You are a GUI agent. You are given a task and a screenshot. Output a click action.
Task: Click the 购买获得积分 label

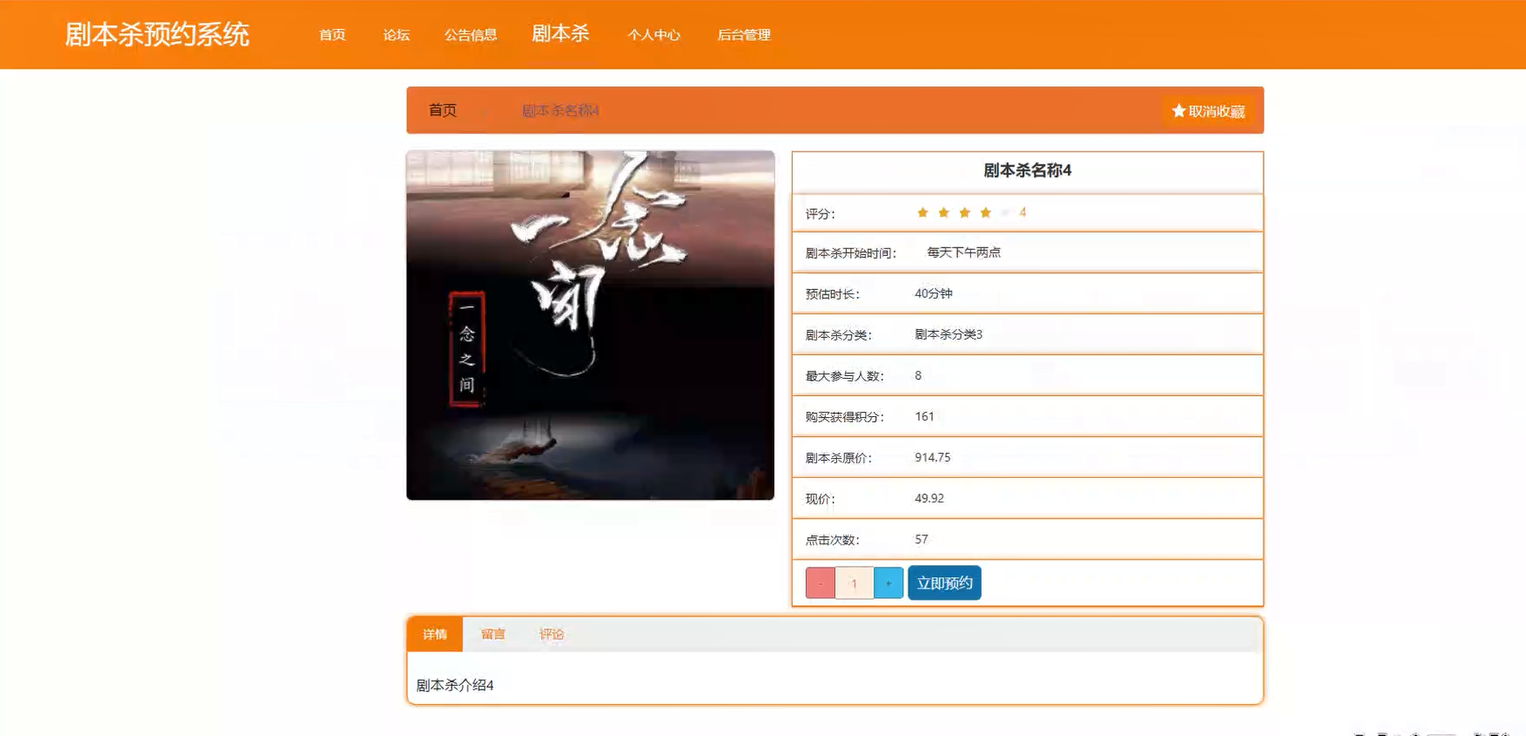pyautogui.click(x=845, y=417)
